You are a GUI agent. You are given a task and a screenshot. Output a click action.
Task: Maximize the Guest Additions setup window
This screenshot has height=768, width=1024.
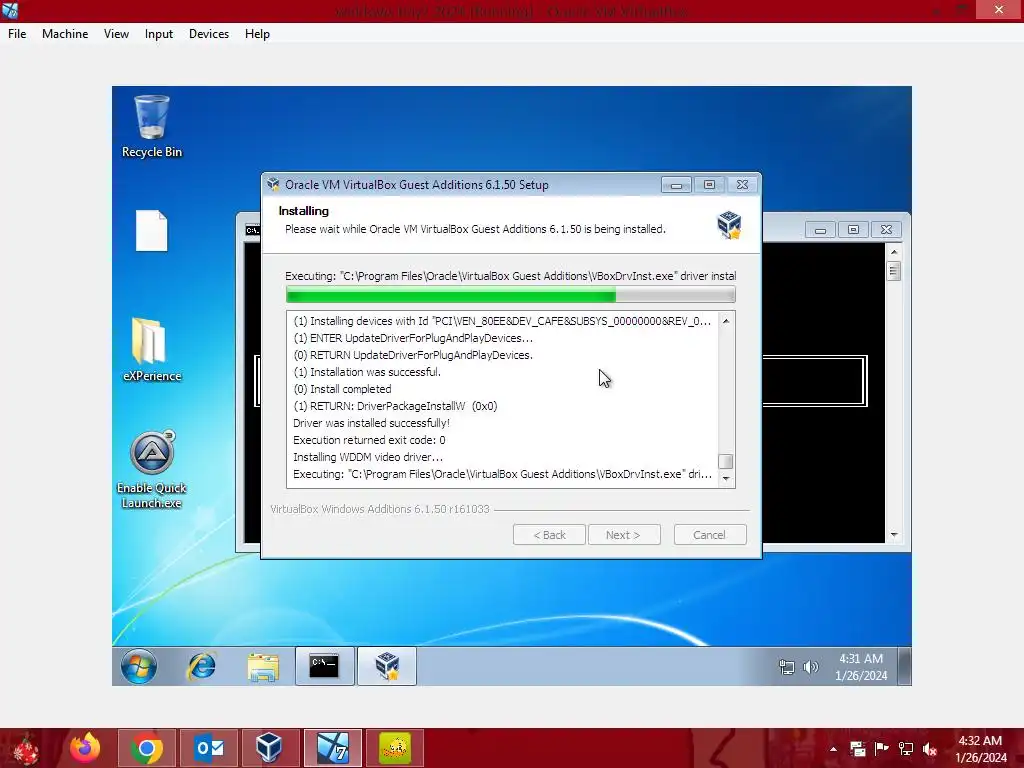pos(709,185)
